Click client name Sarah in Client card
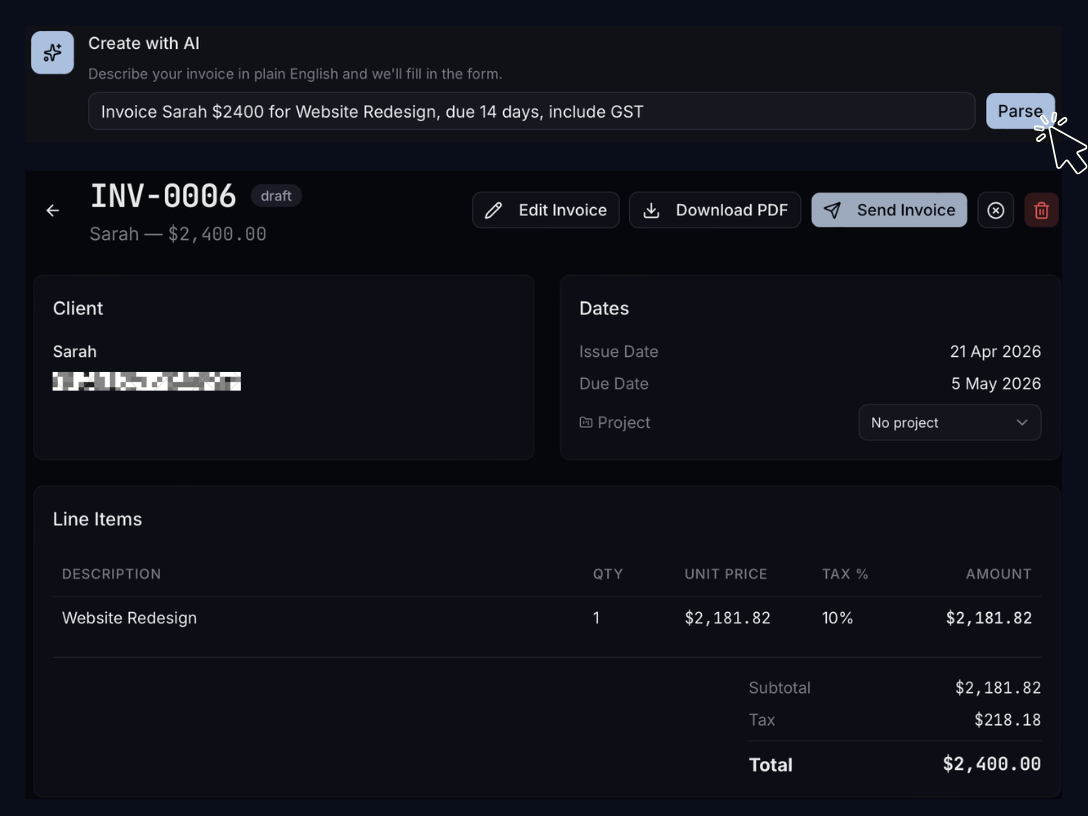 click(75, 352)
